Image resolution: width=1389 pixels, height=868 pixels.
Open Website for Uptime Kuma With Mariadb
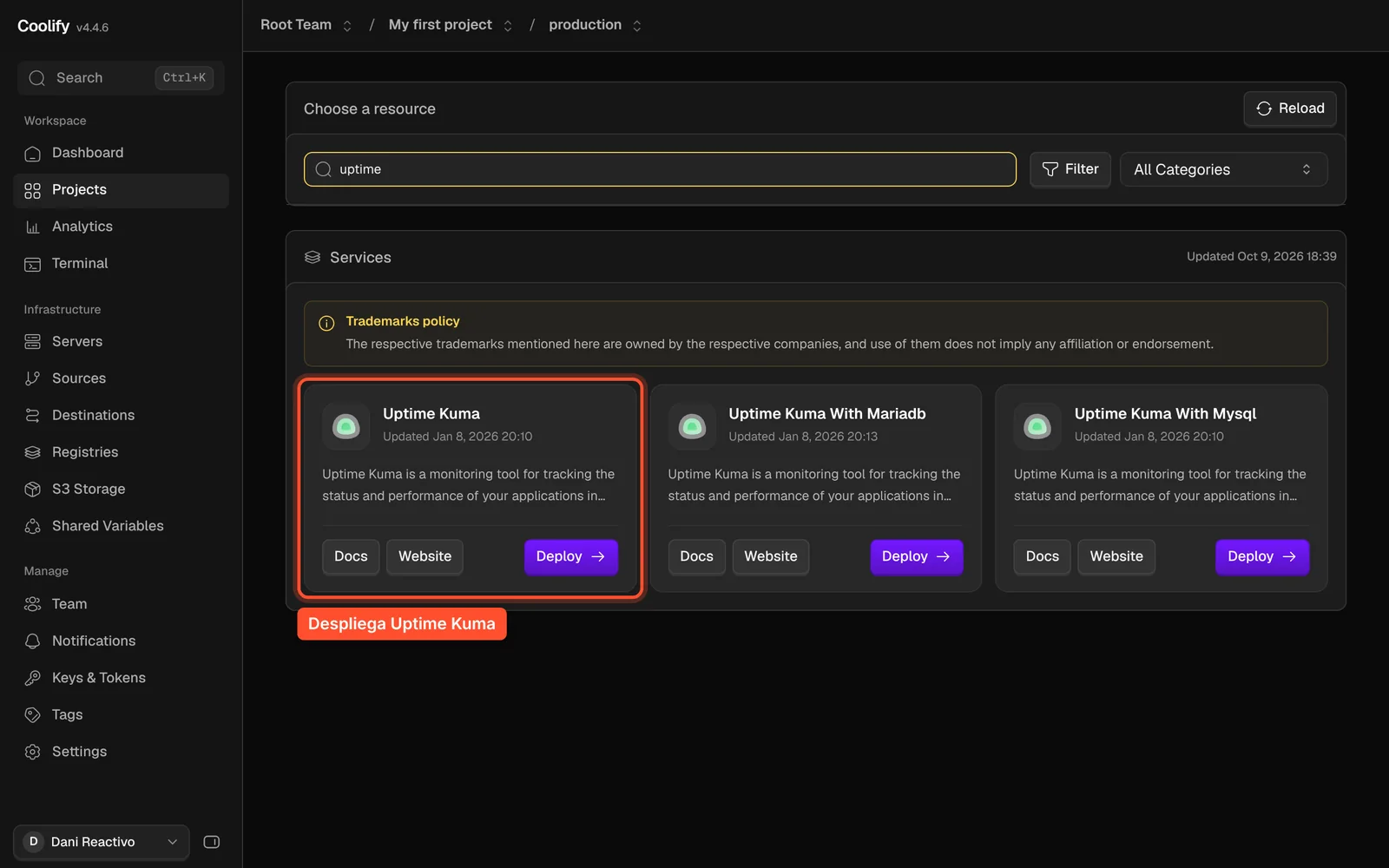[771, 556]
